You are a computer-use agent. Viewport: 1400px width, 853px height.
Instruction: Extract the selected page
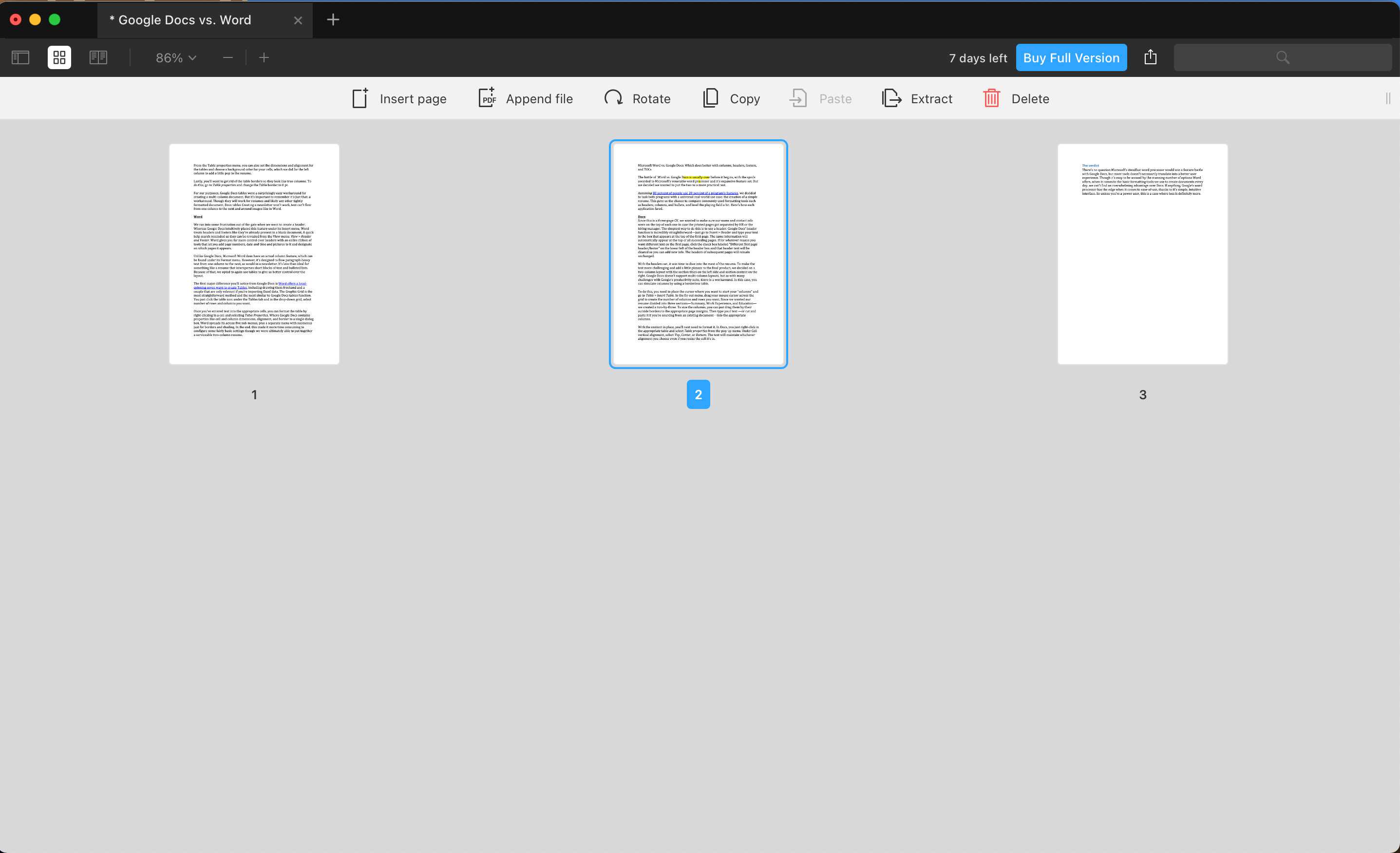point(917,98)
